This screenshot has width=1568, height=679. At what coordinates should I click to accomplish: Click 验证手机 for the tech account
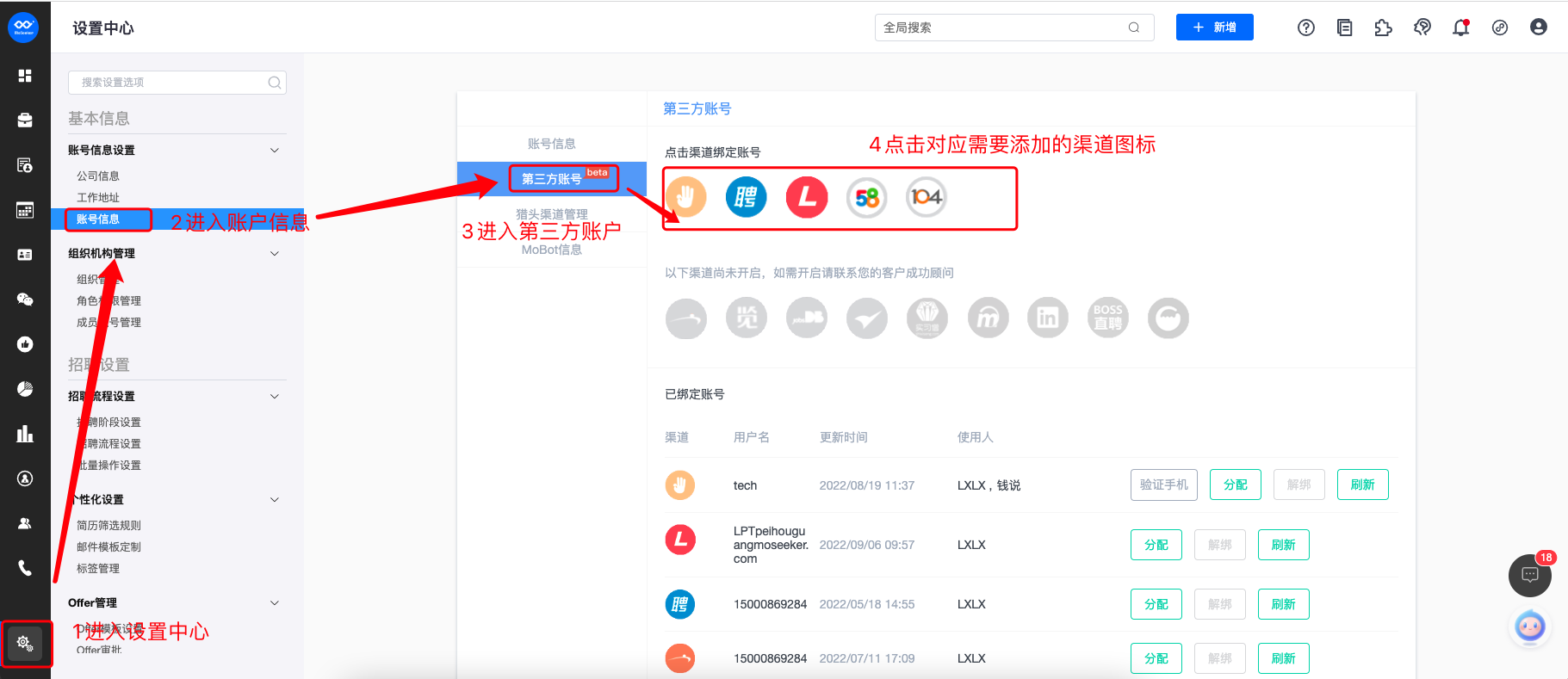coord(1164,485)
